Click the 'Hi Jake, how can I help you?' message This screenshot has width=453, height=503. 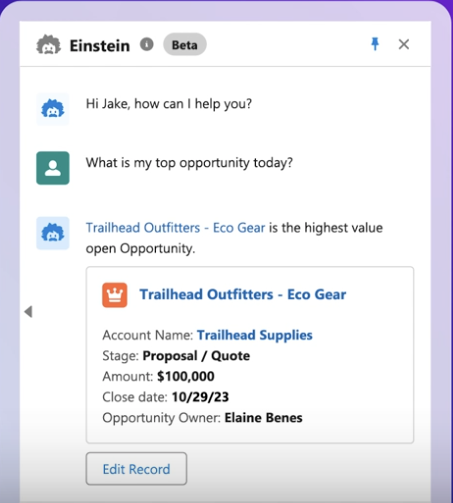(169, 104)
